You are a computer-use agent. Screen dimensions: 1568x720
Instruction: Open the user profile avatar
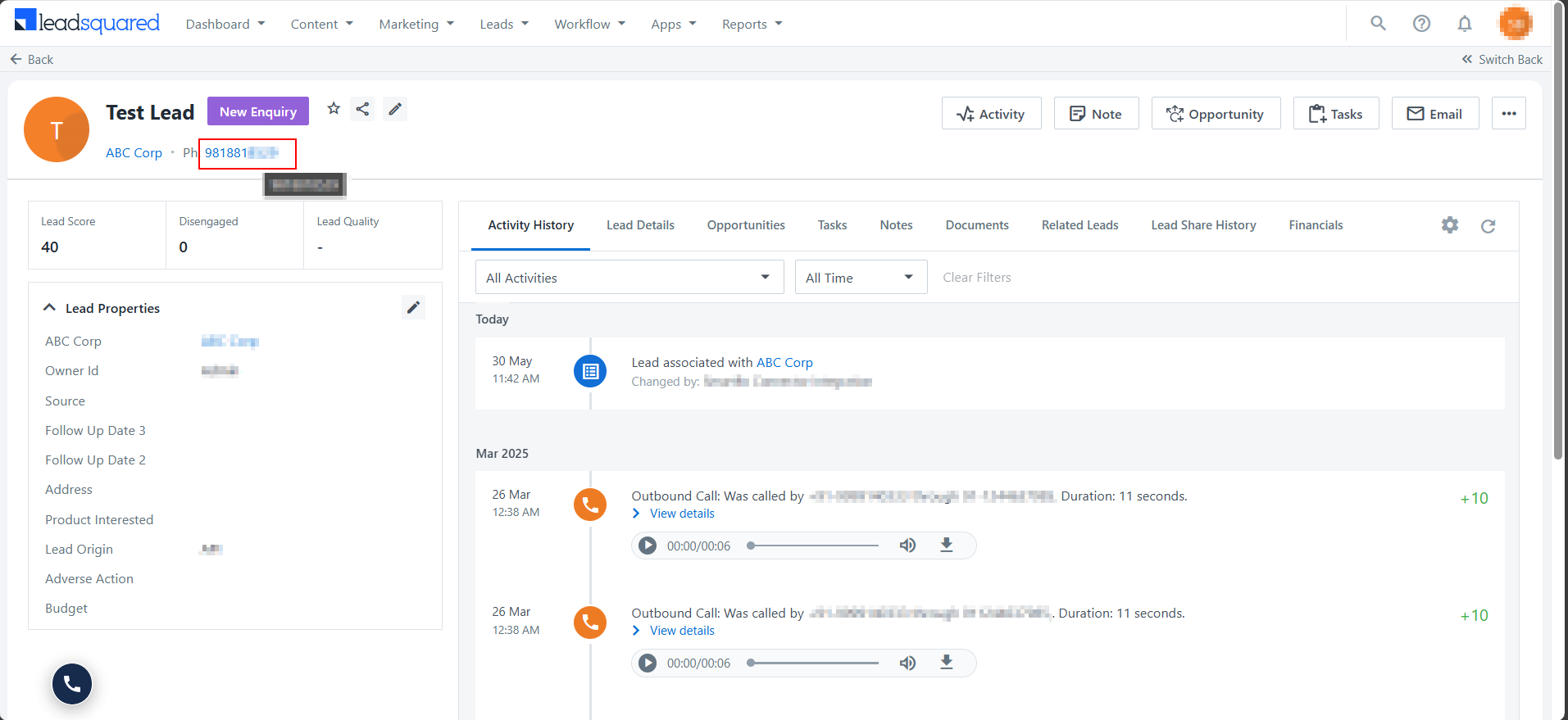click(x=1516, y=24)
